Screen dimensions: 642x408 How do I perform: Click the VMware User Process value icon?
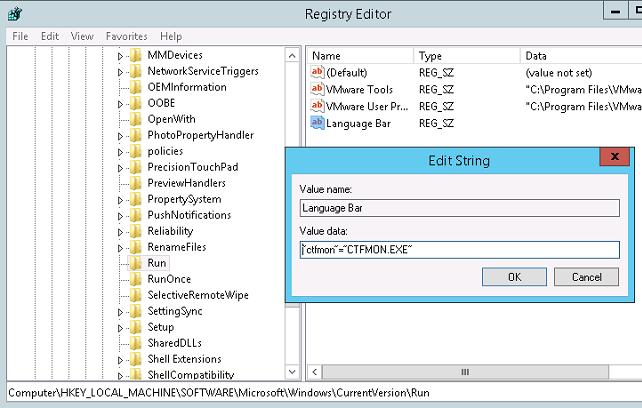tap(318, 106)
